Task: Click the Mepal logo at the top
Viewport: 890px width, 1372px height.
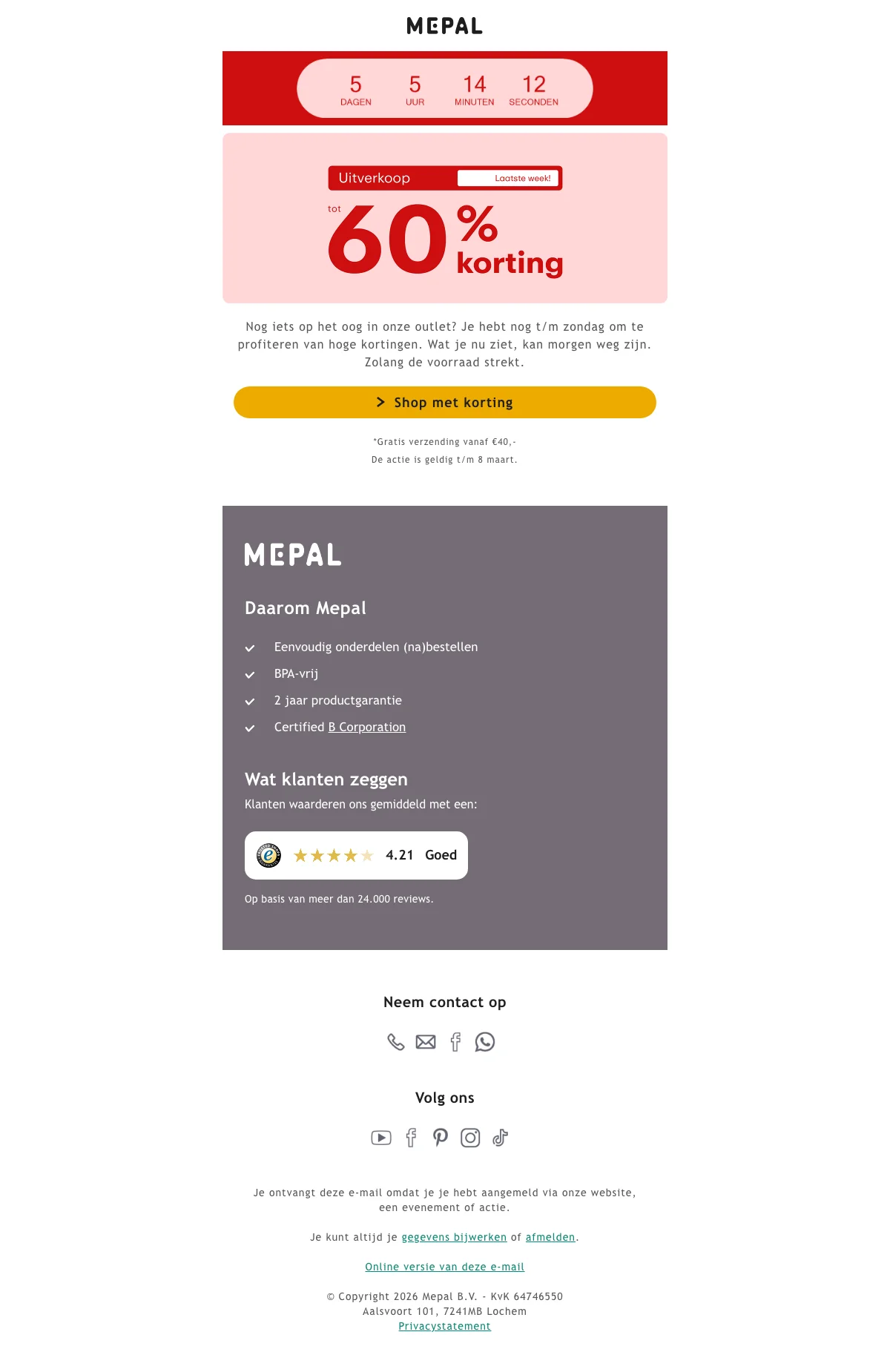Action: 445,26
